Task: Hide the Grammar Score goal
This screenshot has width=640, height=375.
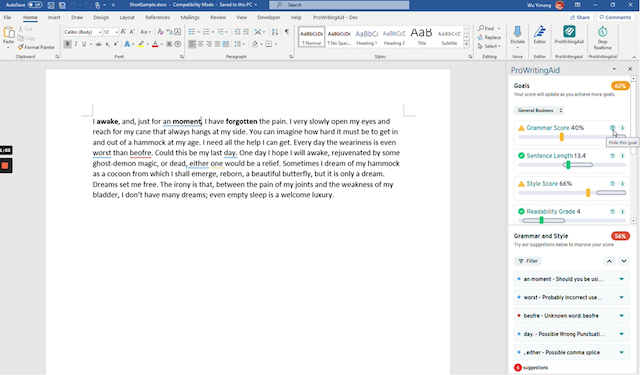Action: point(612,128)
